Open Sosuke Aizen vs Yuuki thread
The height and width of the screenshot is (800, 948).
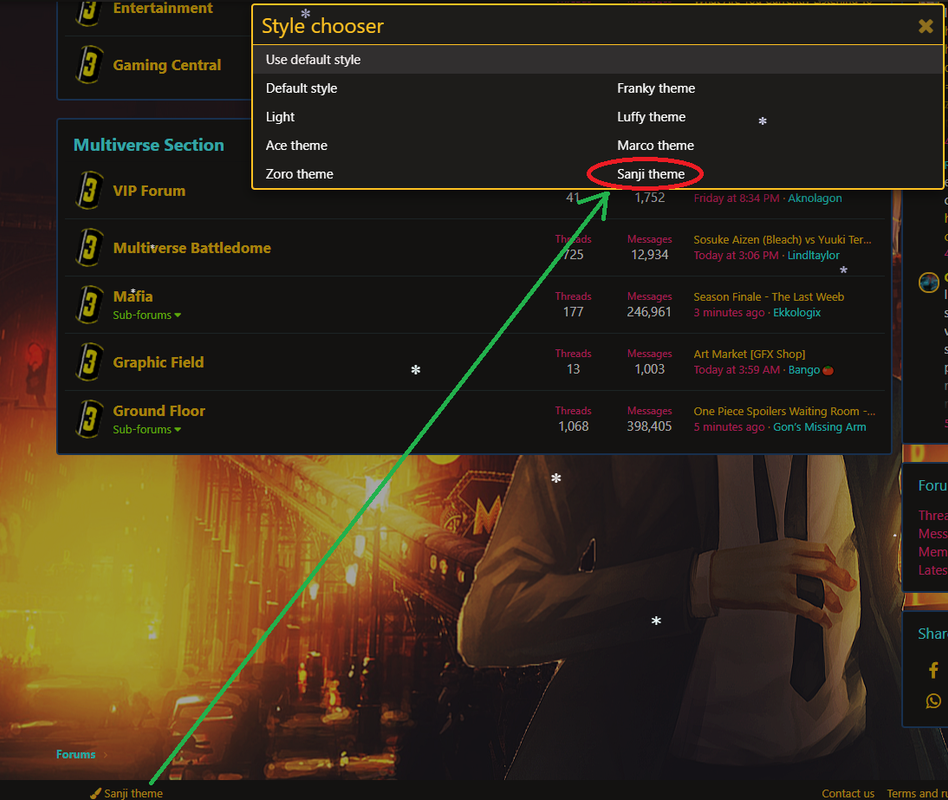782,239
